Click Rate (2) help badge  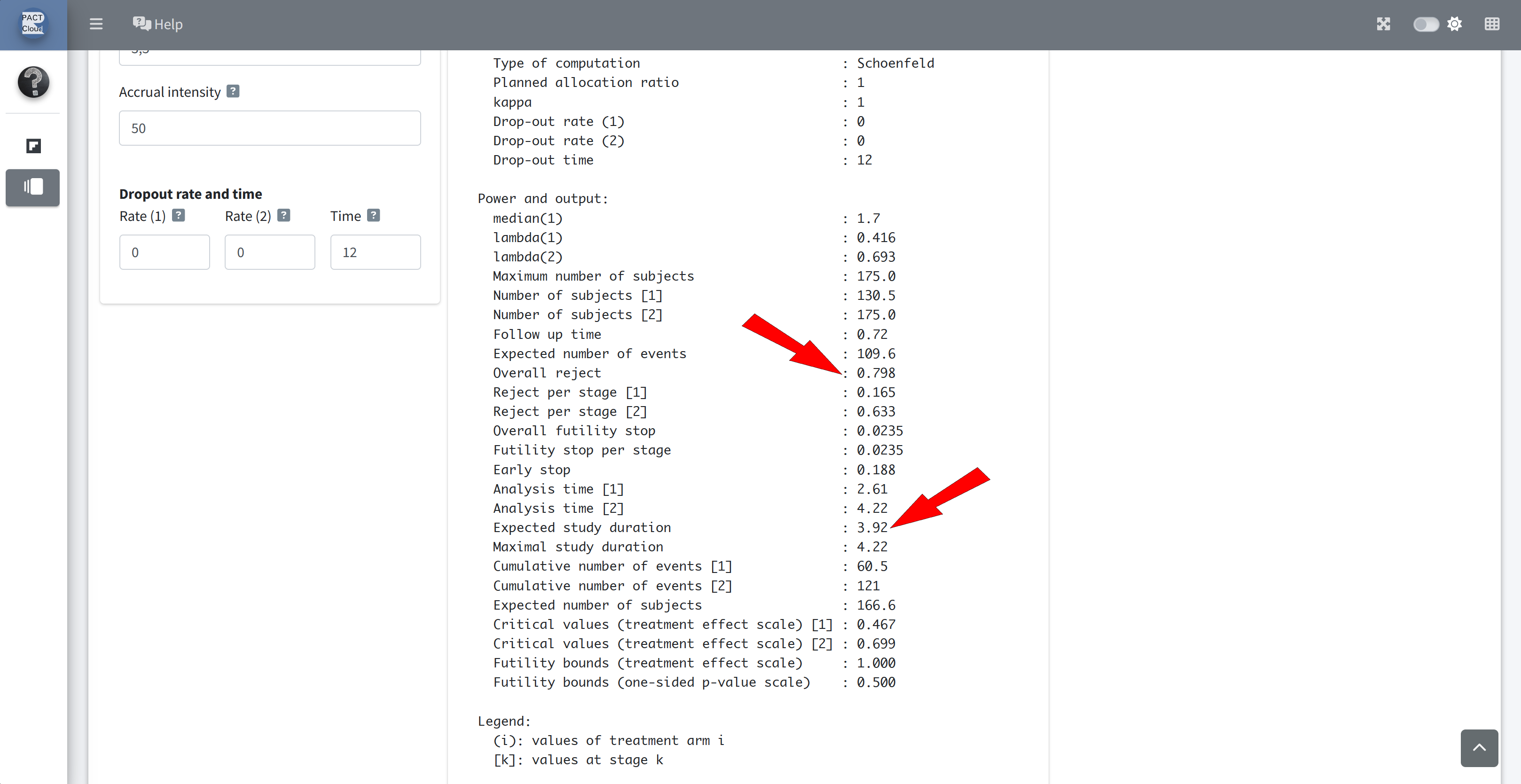(284, 215)
